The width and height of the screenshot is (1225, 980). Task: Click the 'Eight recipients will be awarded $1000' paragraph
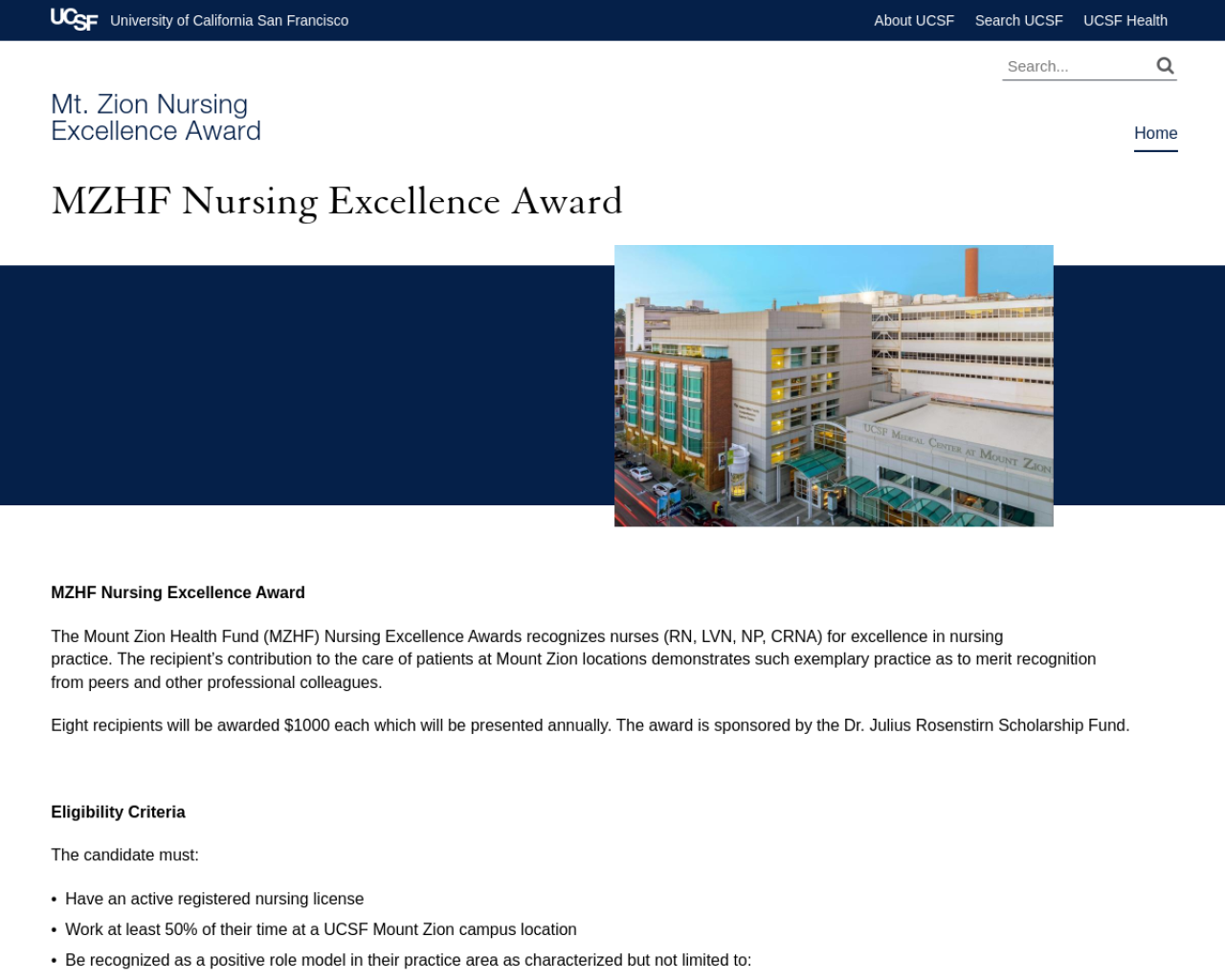(590, 725)
